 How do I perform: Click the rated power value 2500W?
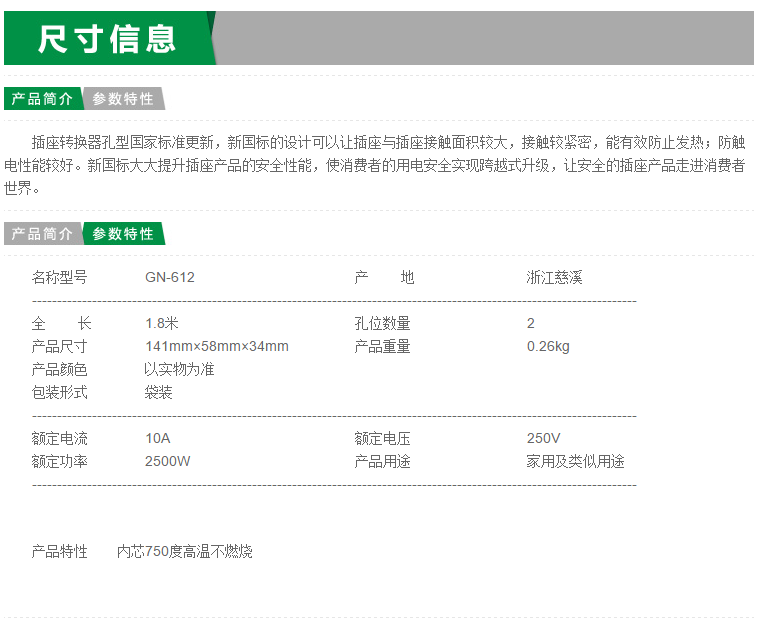(168, 461)
